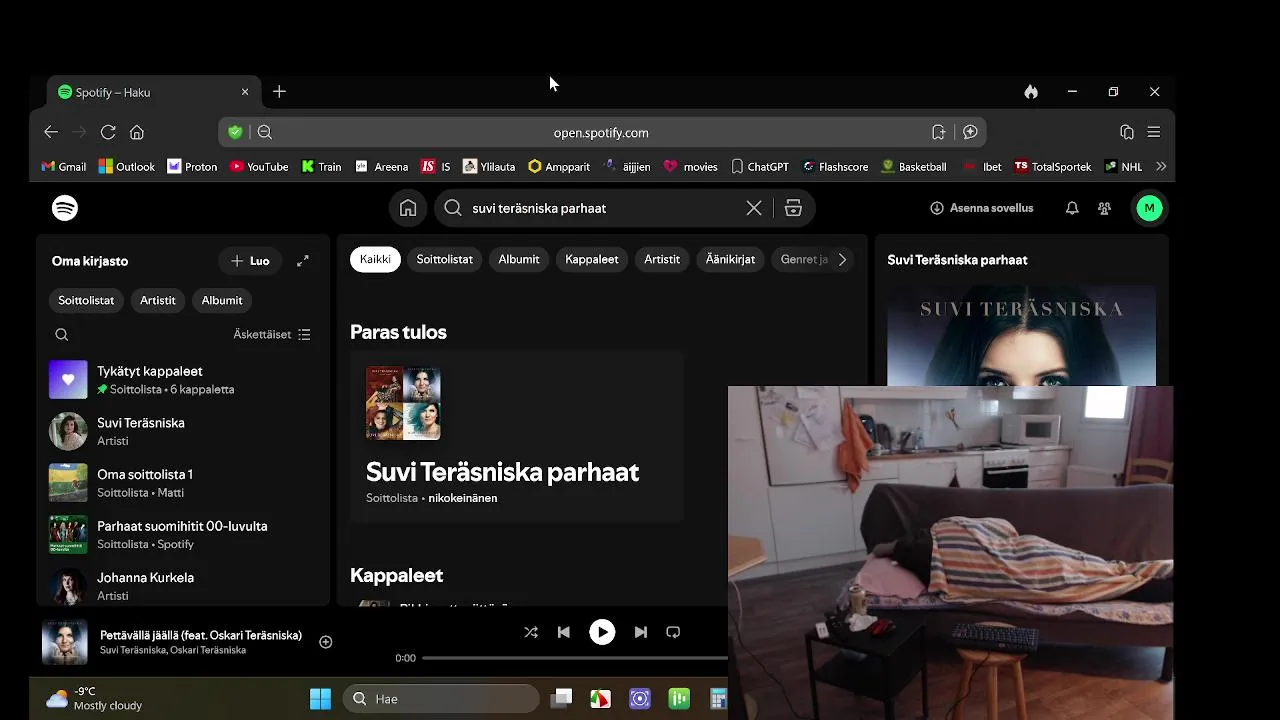Play the current song

(x=602, y=632)
